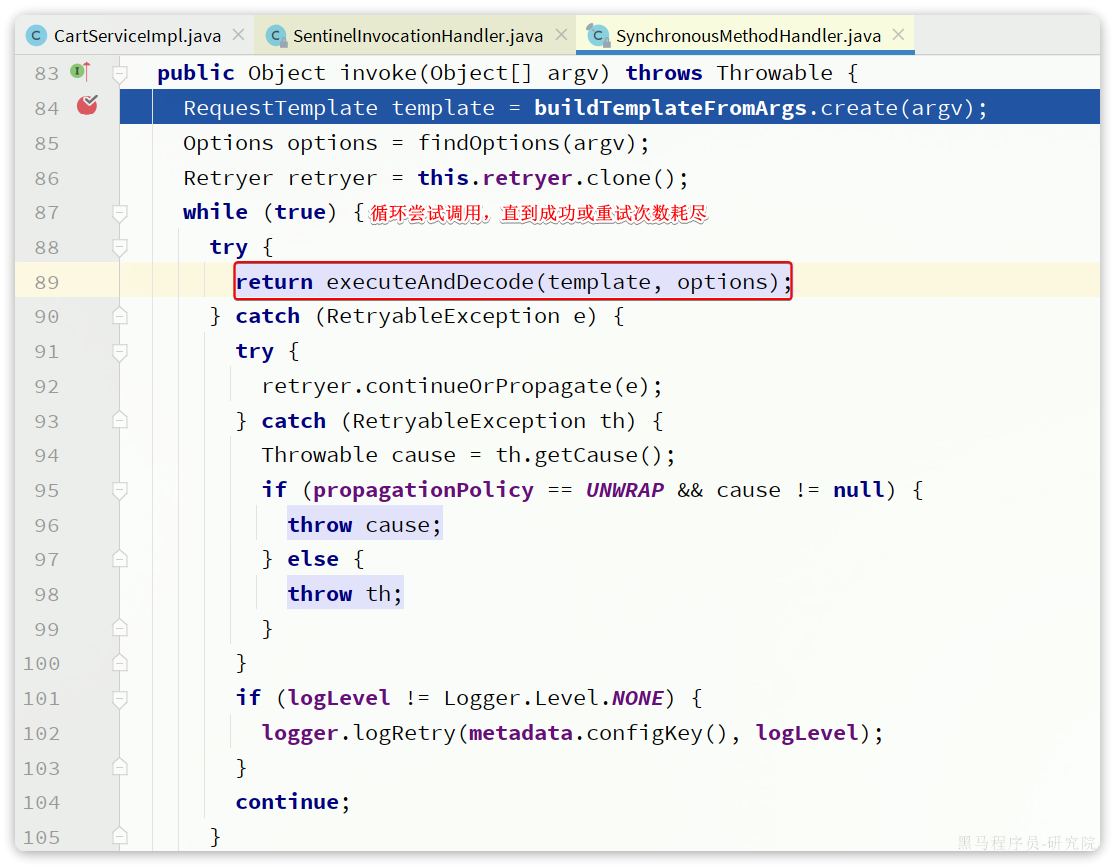Click line number 89 in the gutter
The width and height of the screenshot is (1115, 868).
click(46, 282)
